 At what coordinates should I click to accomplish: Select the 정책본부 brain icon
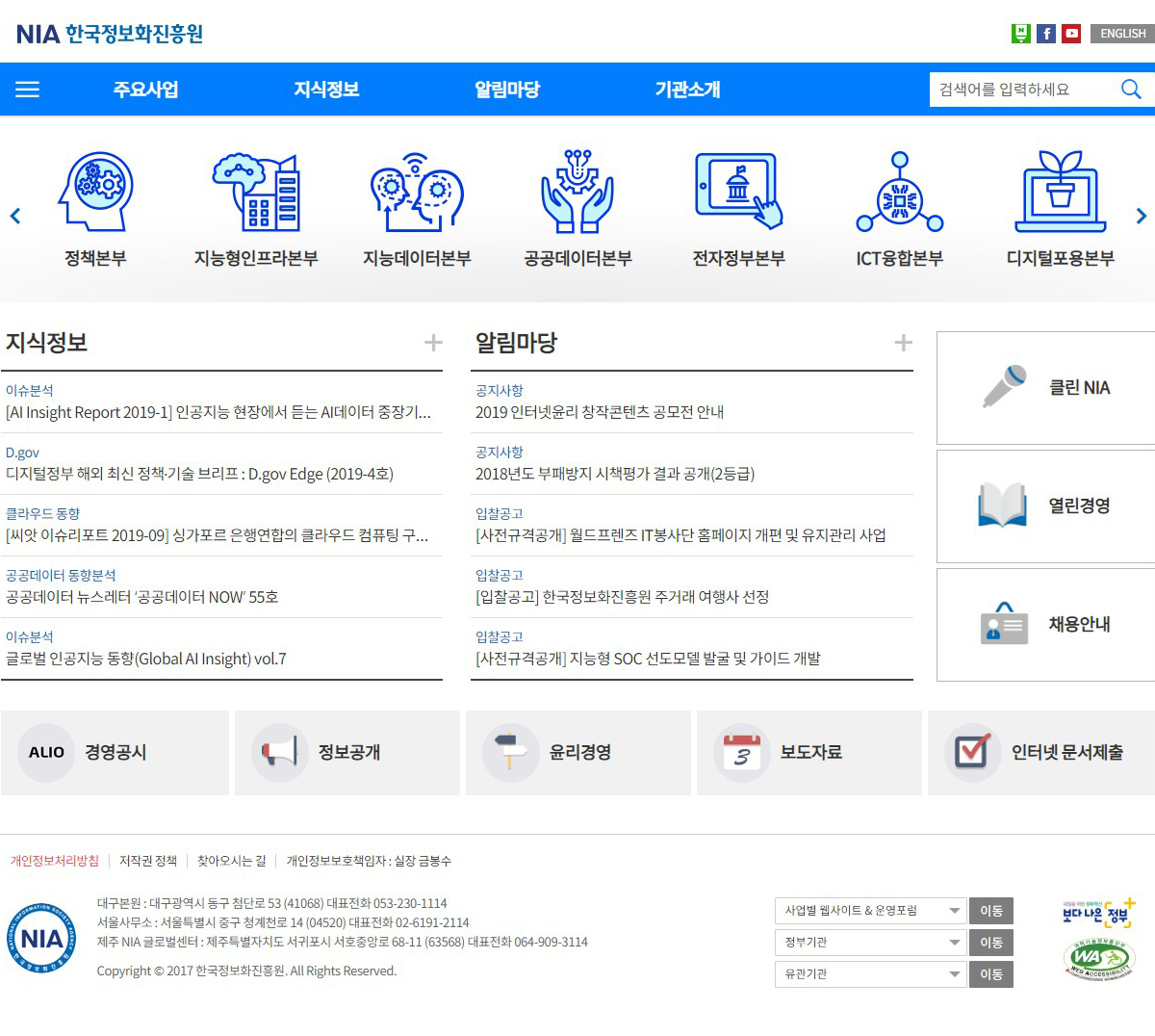coord(95,192)
